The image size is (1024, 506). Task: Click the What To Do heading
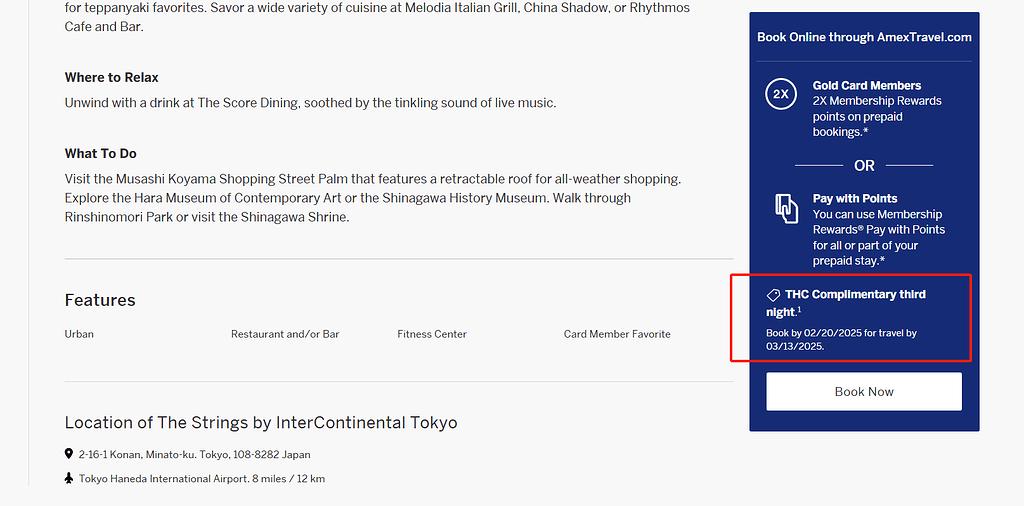coord(101,153)
